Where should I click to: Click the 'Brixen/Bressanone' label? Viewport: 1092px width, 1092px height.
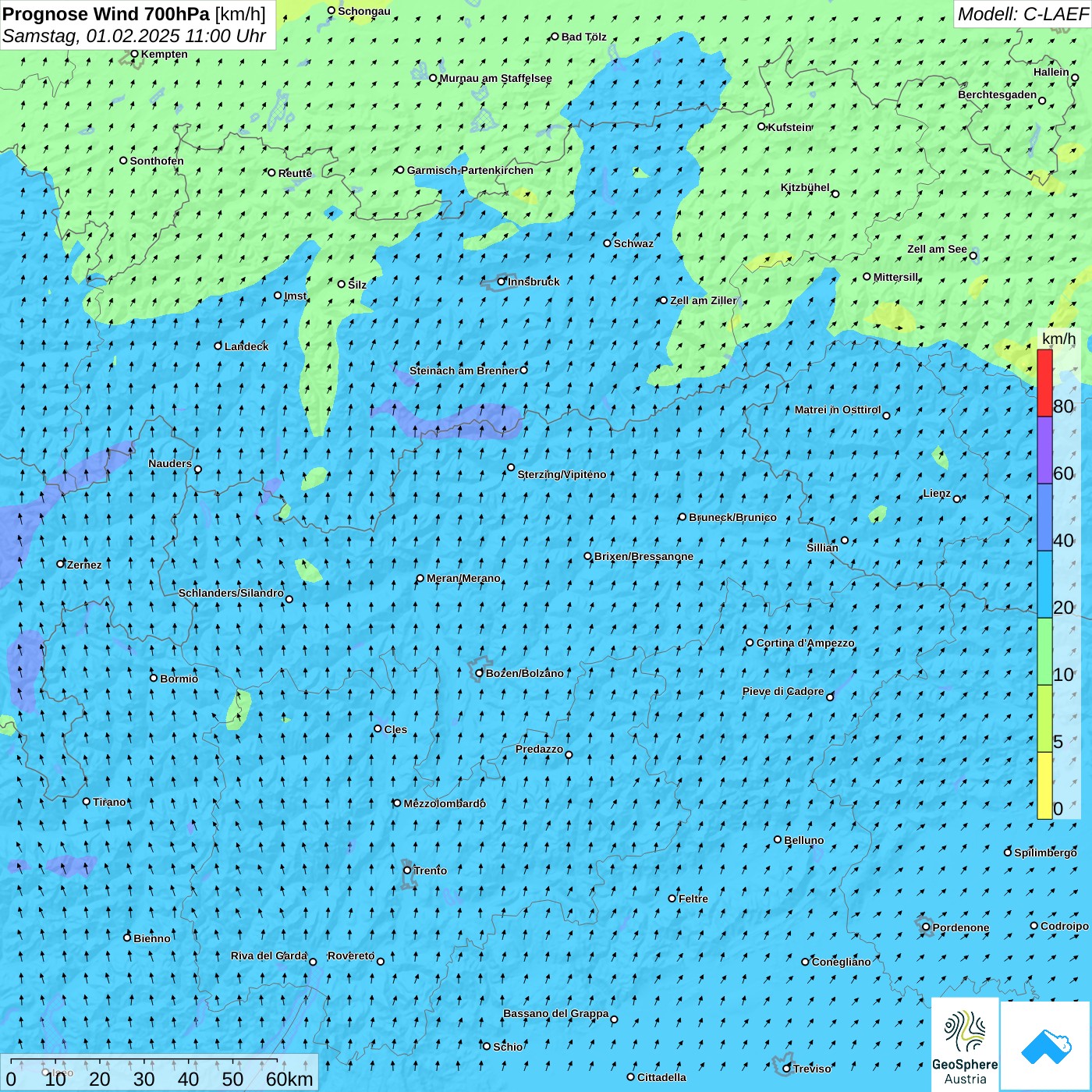point(643,556)
